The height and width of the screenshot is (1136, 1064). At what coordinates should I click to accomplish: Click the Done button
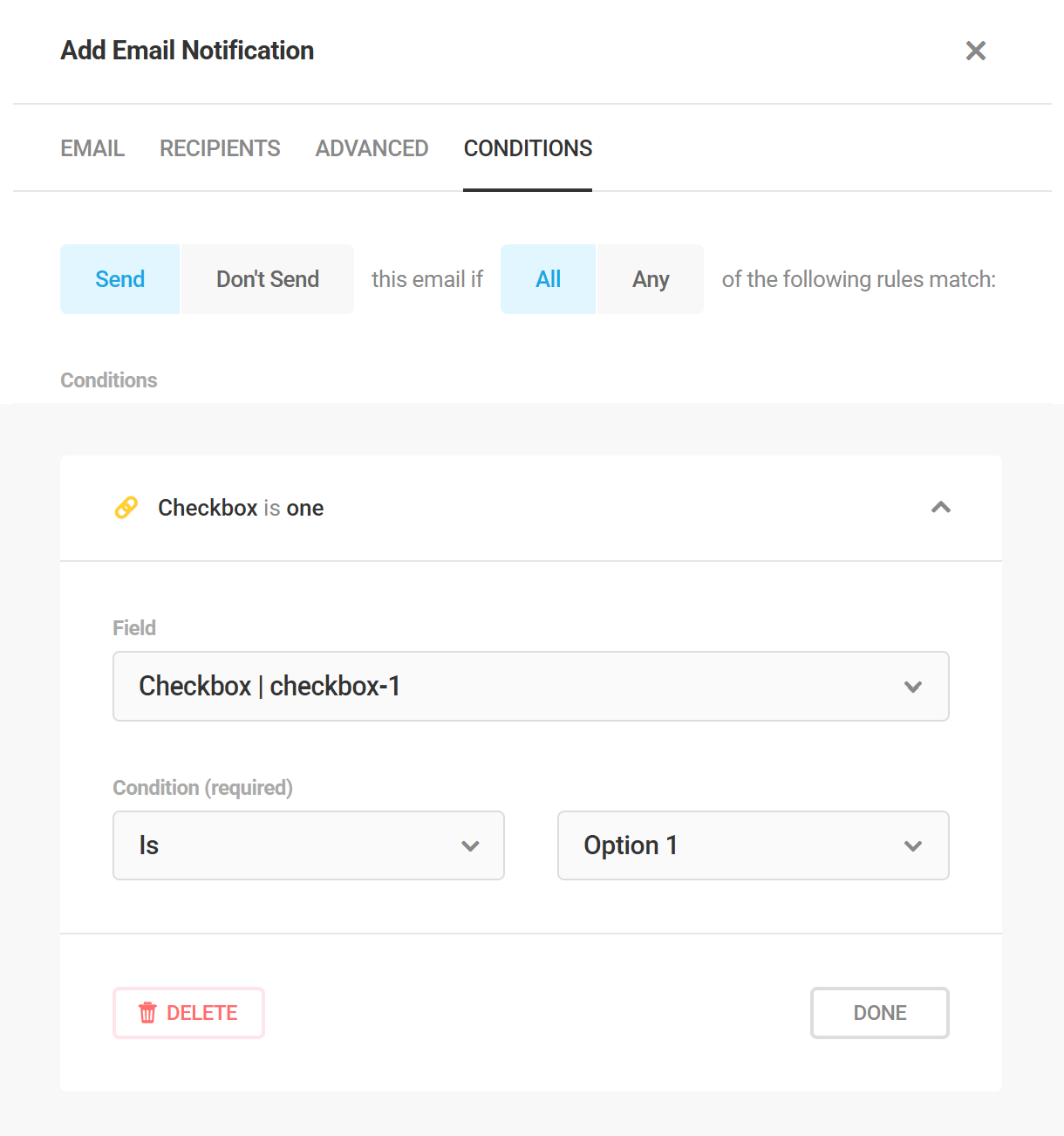pos(879,1013)
